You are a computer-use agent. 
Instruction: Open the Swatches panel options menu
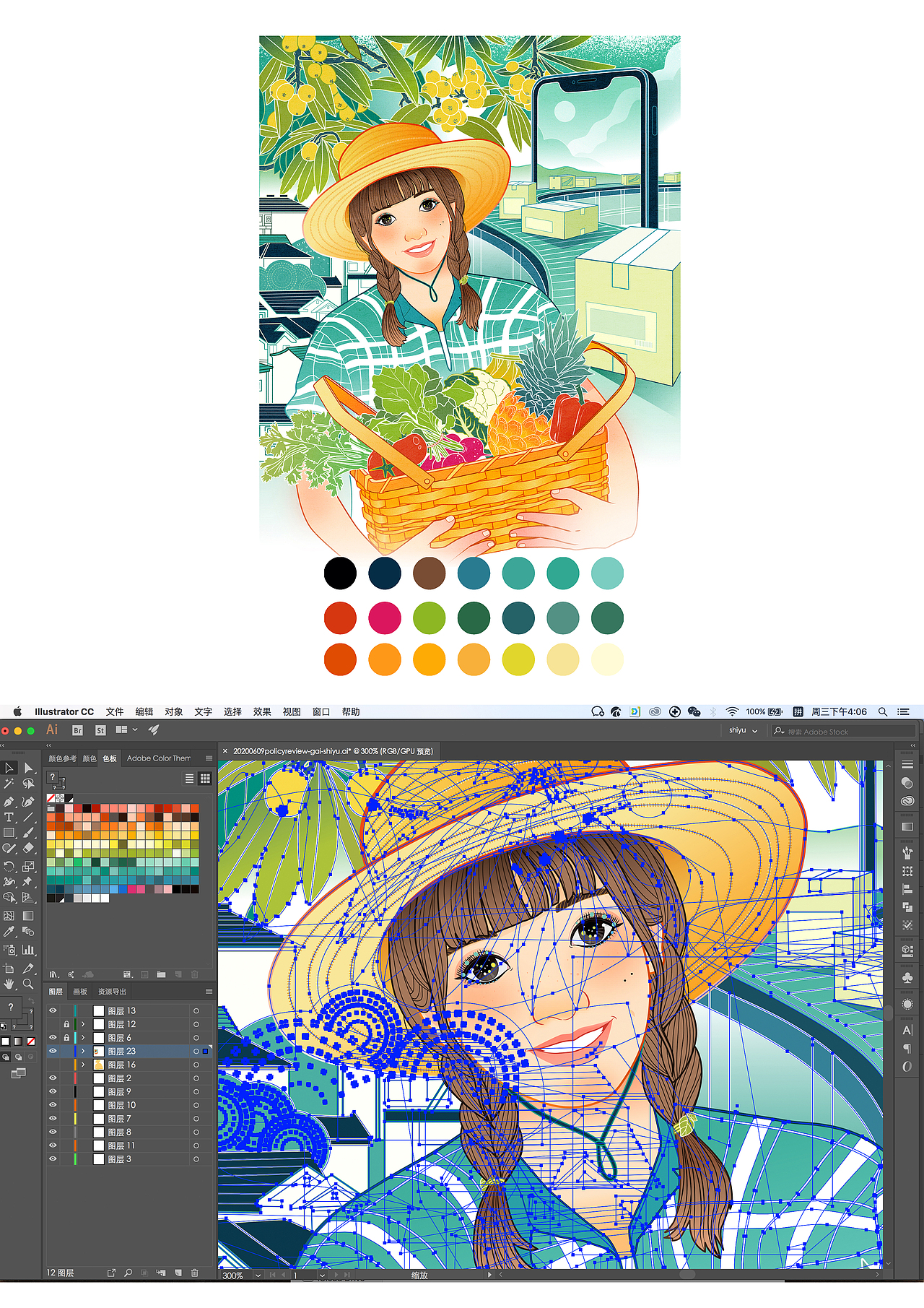point(209,758)
